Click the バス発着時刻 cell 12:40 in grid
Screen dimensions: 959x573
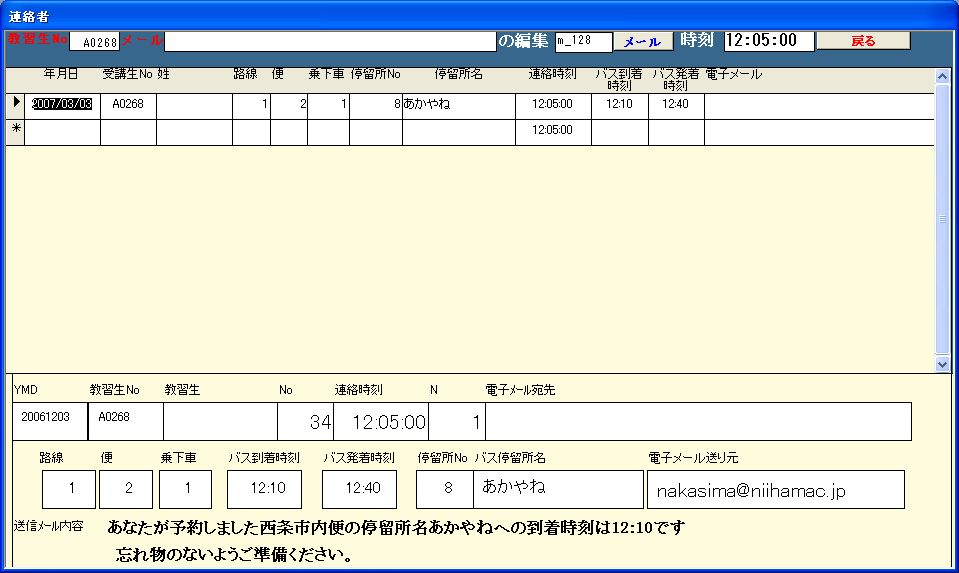coord(676,104)
